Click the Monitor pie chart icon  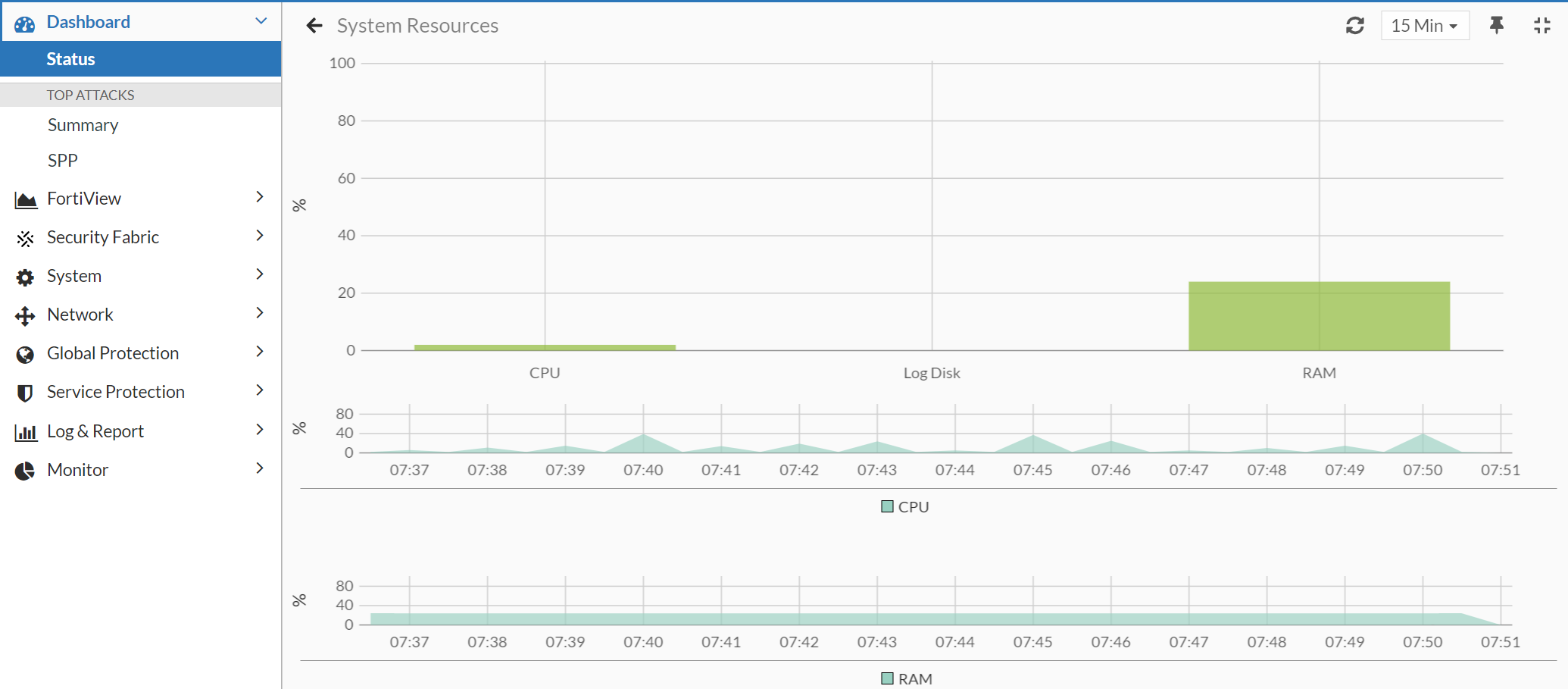[25, 471]
